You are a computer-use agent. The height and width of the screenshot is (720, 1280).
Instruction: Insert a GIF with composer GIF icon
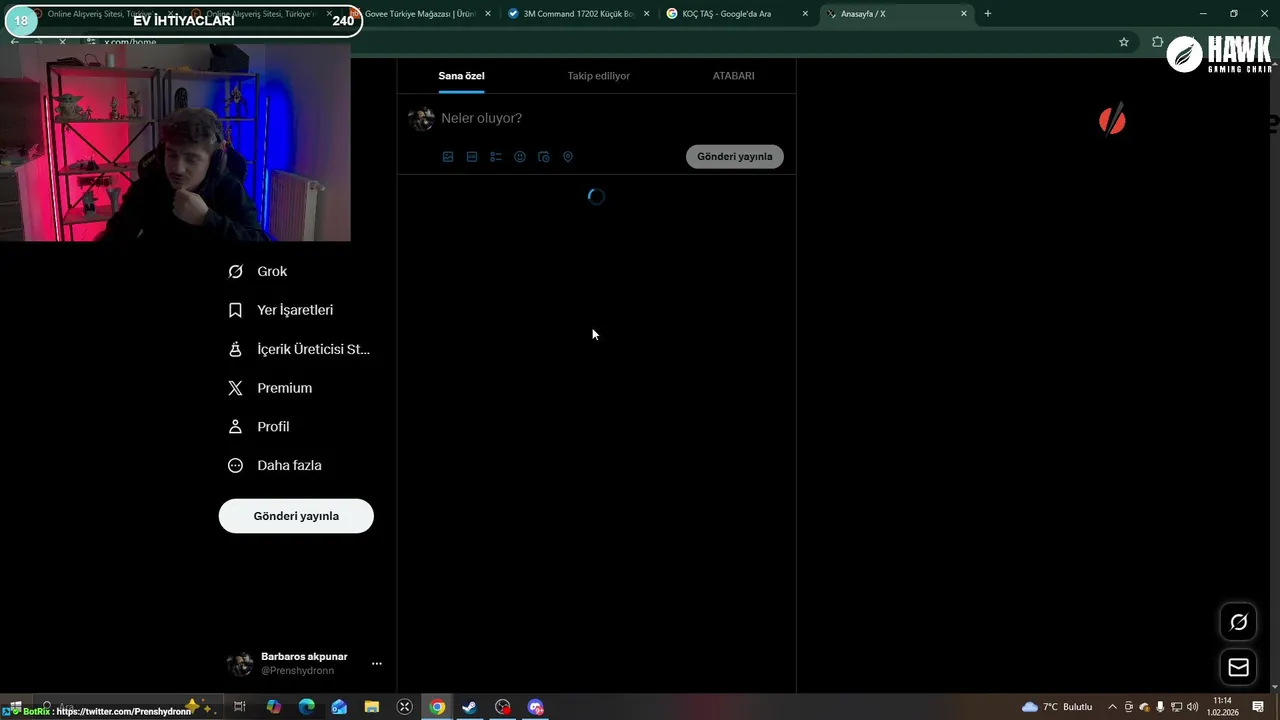pos(472,157)
